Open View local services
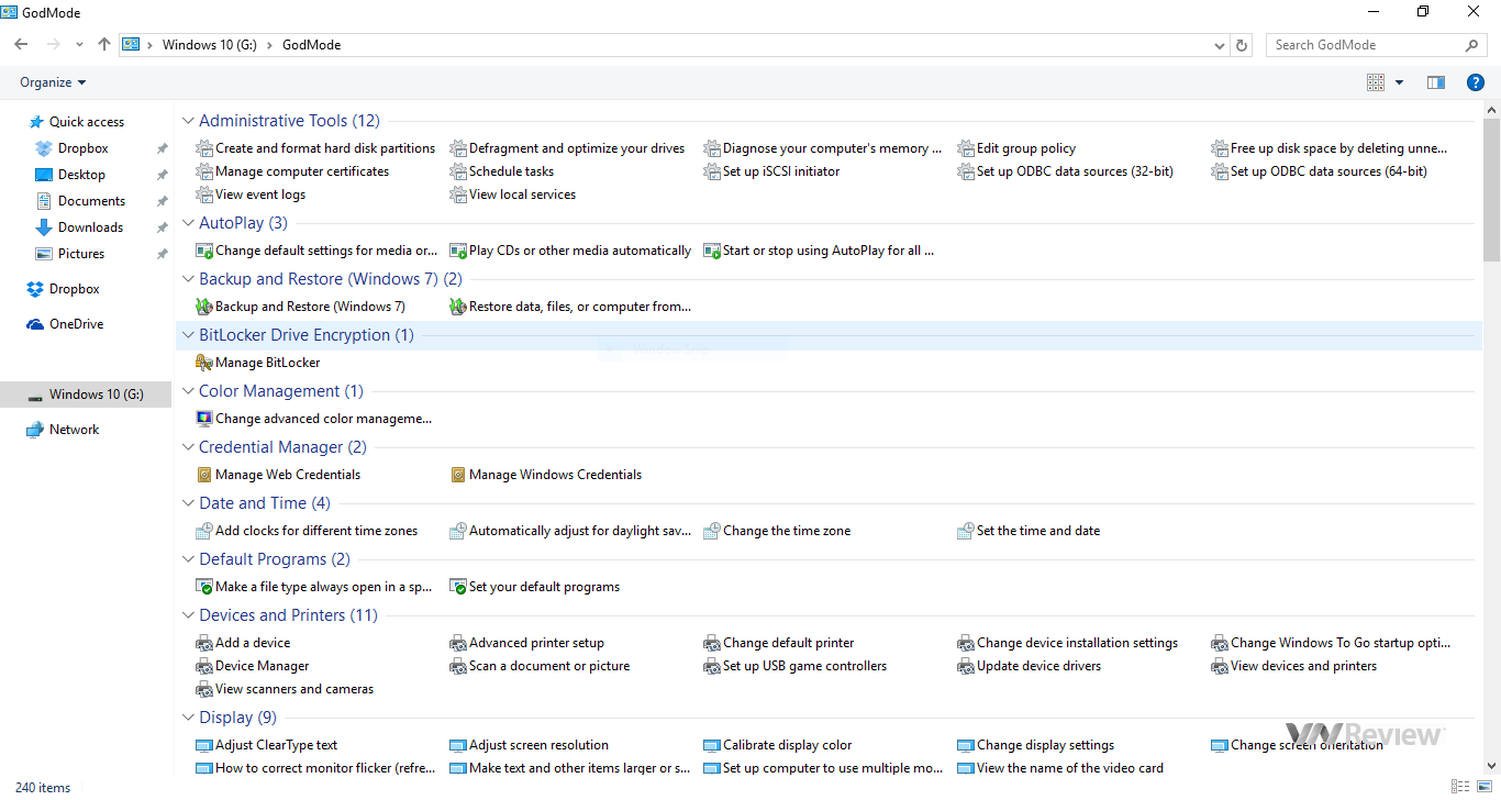Viewport: 1501px width, 800px height. [514, 194]
